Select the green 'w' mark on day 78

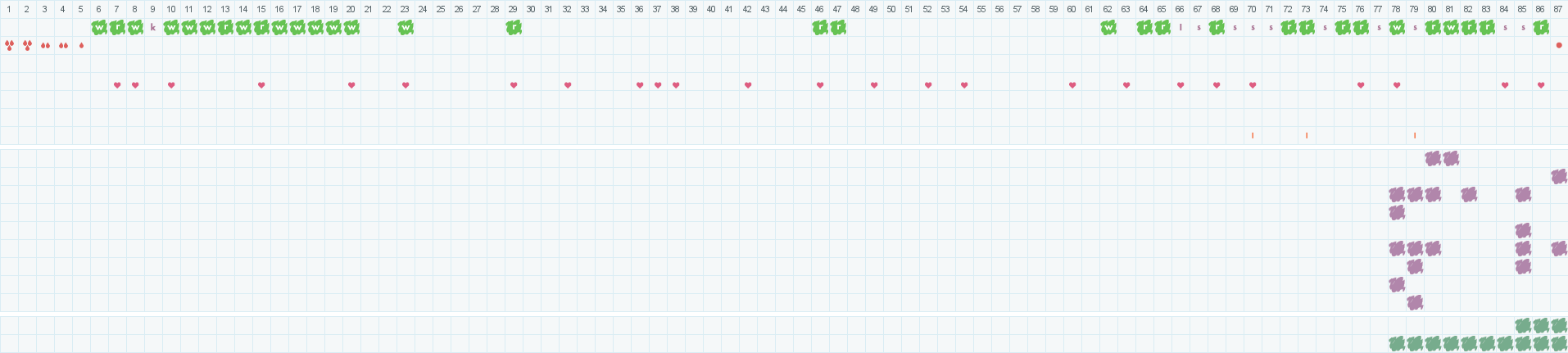[x=1397, y=28]
